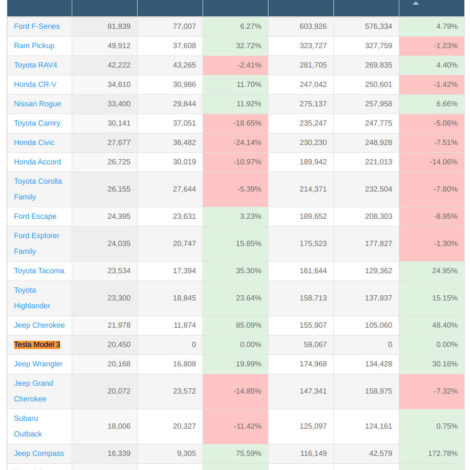Open the Nissan Rogue link
Screen dimensions: 470x470
pyautogui.click(x=37, y=104)
